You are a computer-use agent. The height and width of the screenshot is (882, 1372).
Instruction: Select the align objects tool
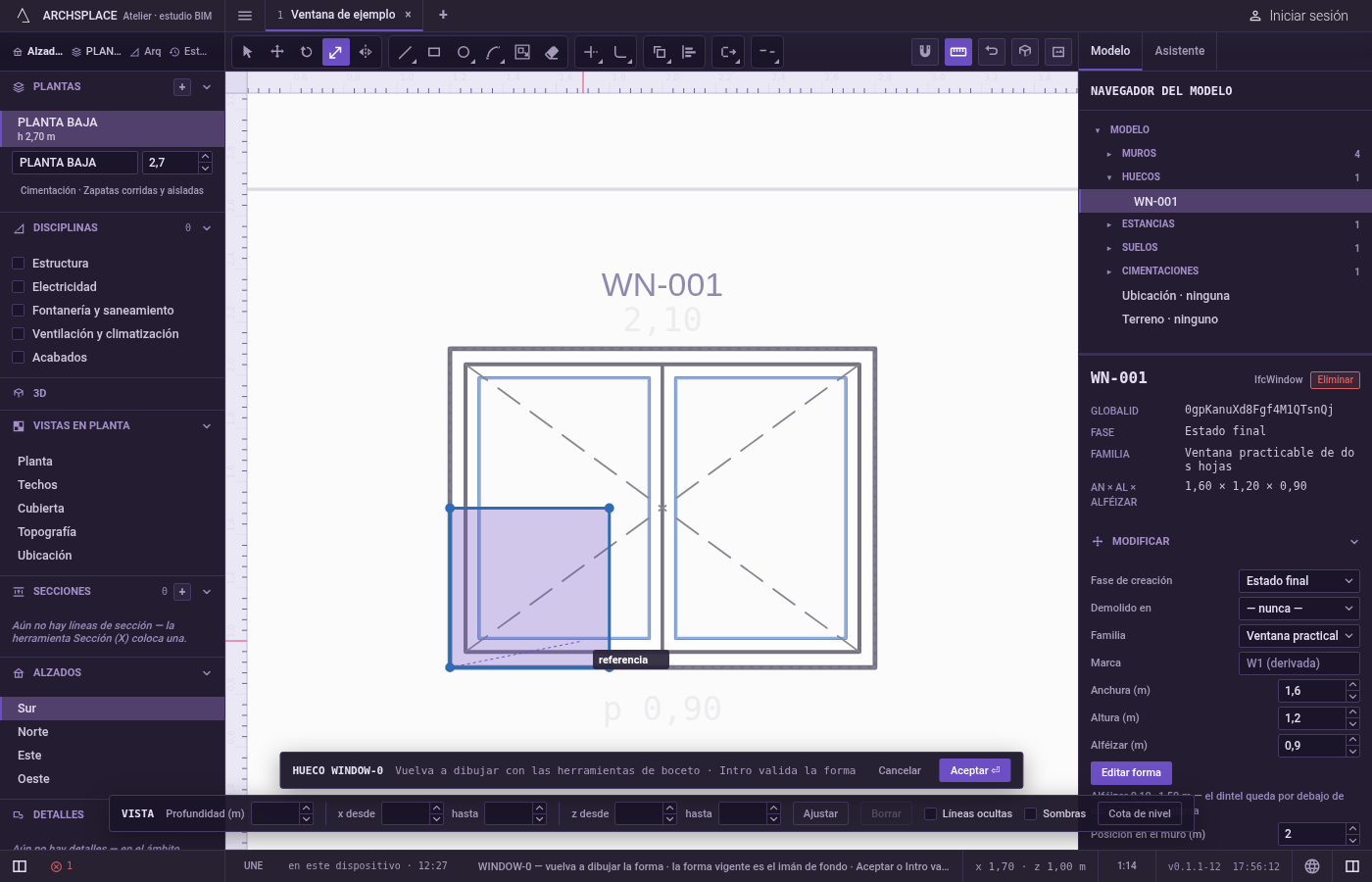[x=689, y=52]
